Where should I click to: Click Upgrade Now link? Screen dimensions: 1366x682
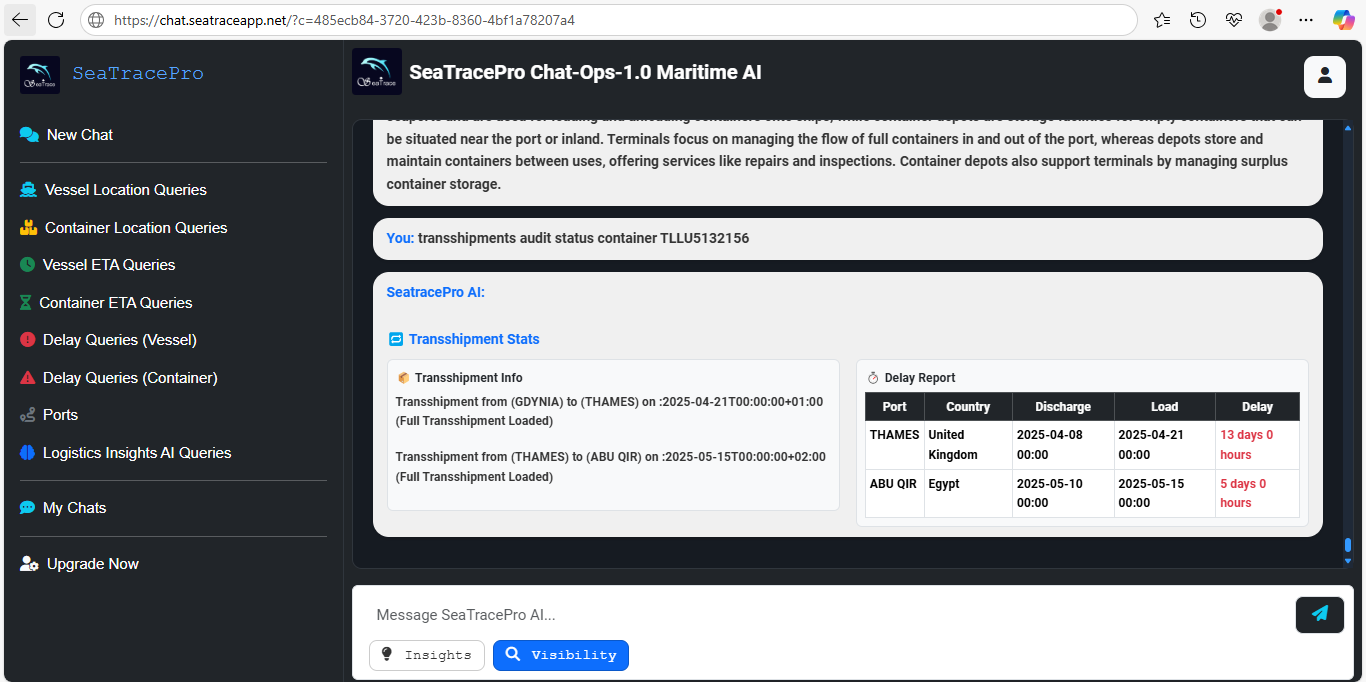[93, 564]
